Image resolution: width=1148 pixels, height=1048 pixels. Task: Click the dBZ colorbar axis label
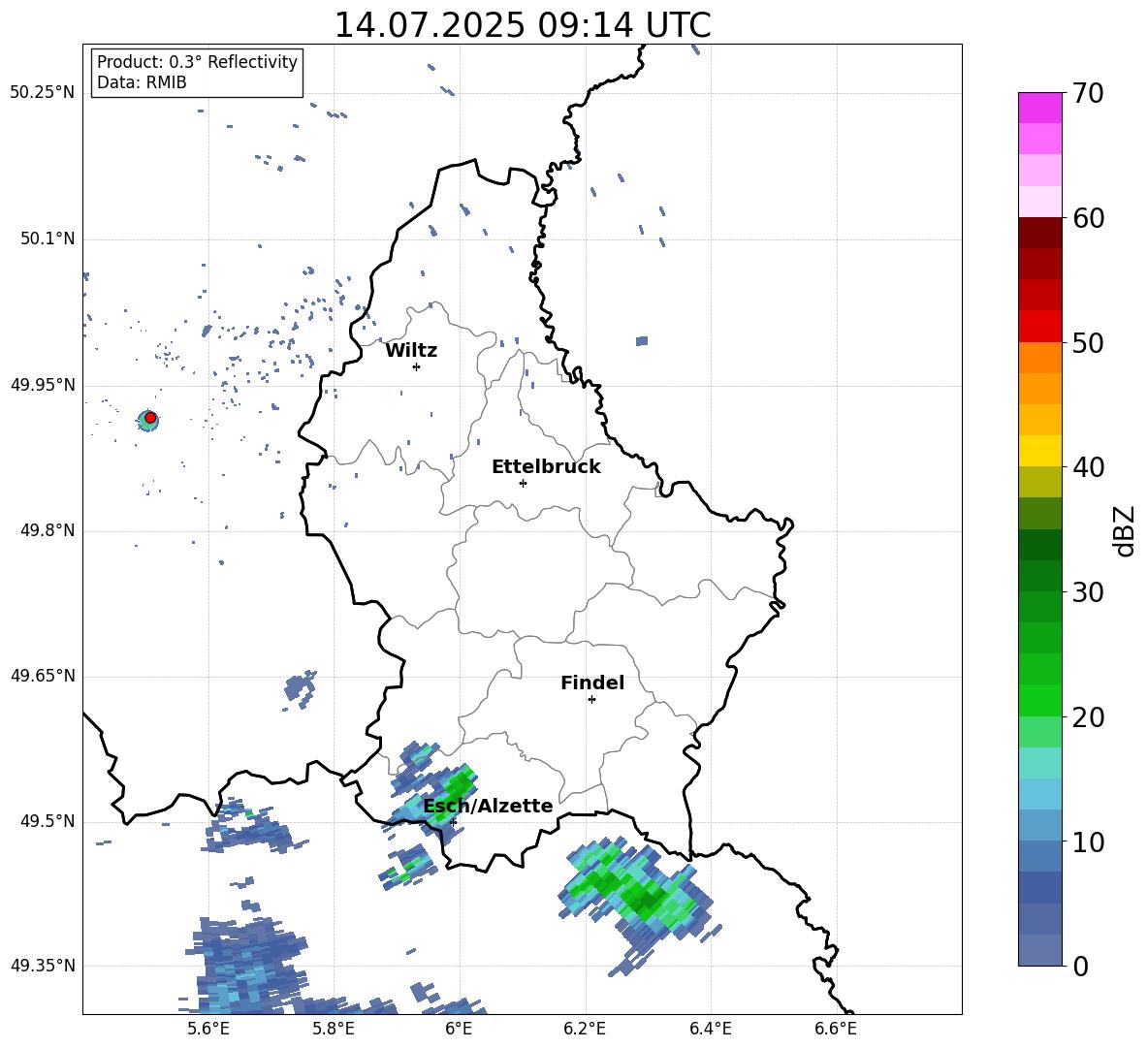(x=1124, y=530)
